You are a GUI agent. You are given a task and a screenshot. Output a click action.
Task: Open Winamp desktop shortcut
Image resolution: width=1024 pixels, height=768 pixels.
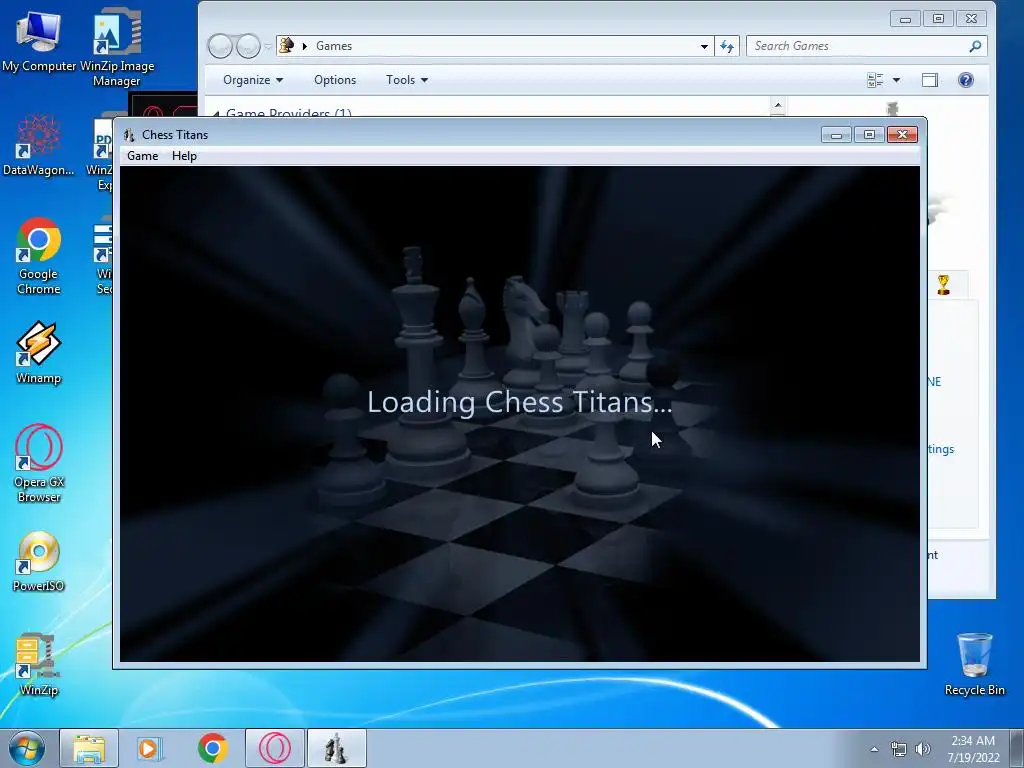[x=39, y=353]
